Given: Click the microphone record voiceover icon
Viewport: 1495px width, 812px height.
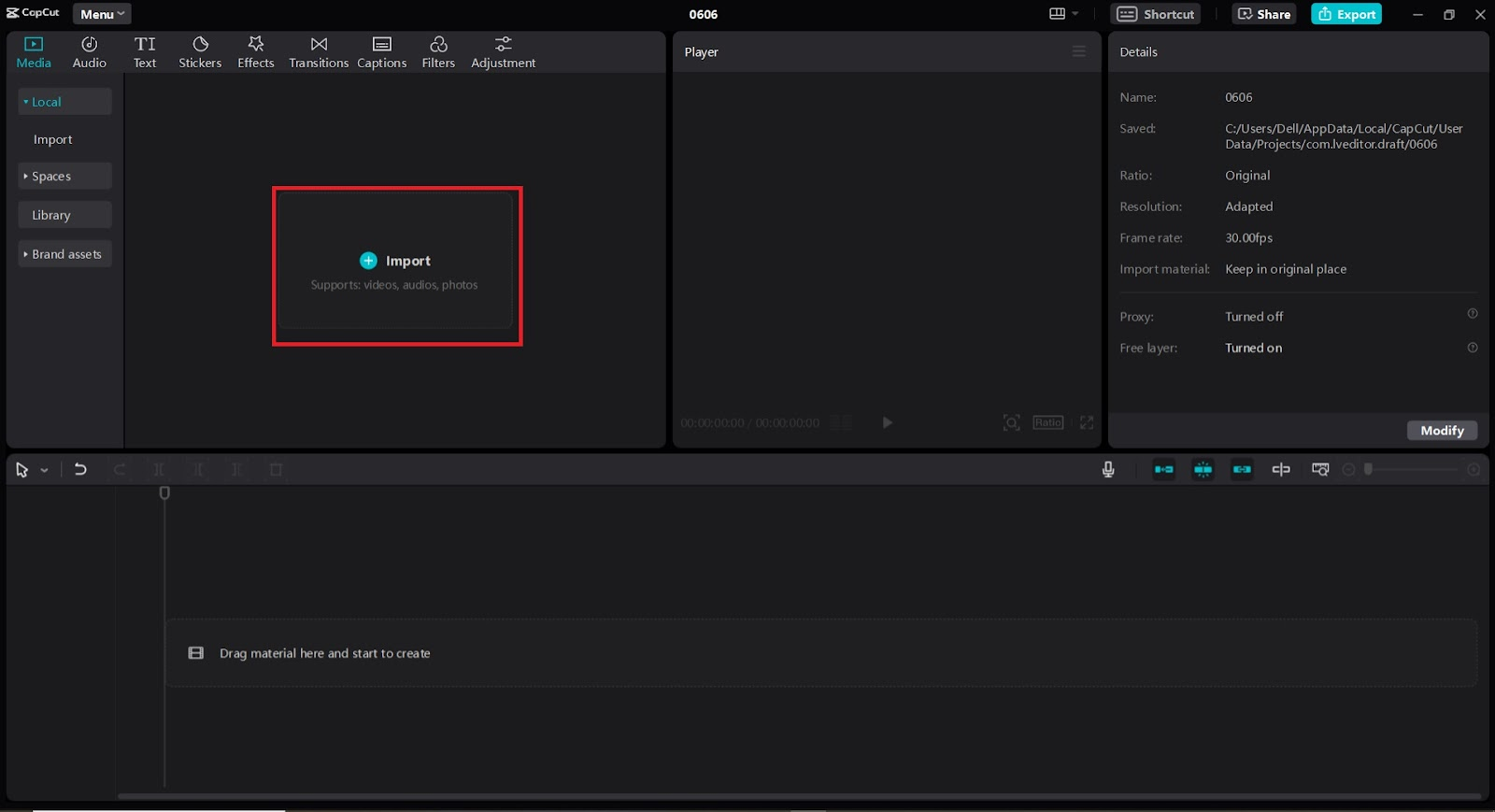Looking at the screenshot, I should 1108,470.
